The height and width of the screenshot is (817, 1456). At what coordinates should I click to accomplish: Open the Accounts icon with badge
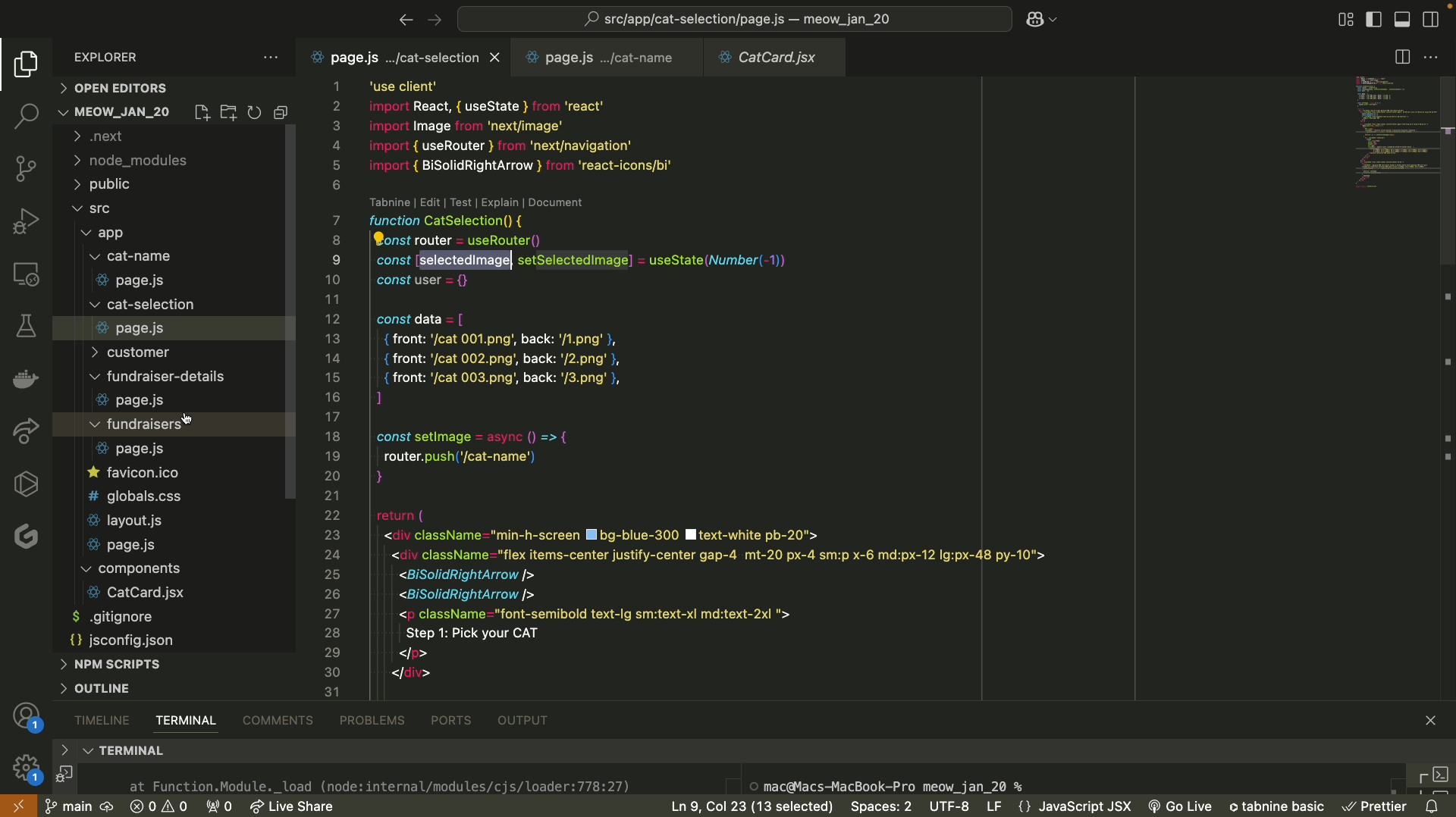[26, 716]
